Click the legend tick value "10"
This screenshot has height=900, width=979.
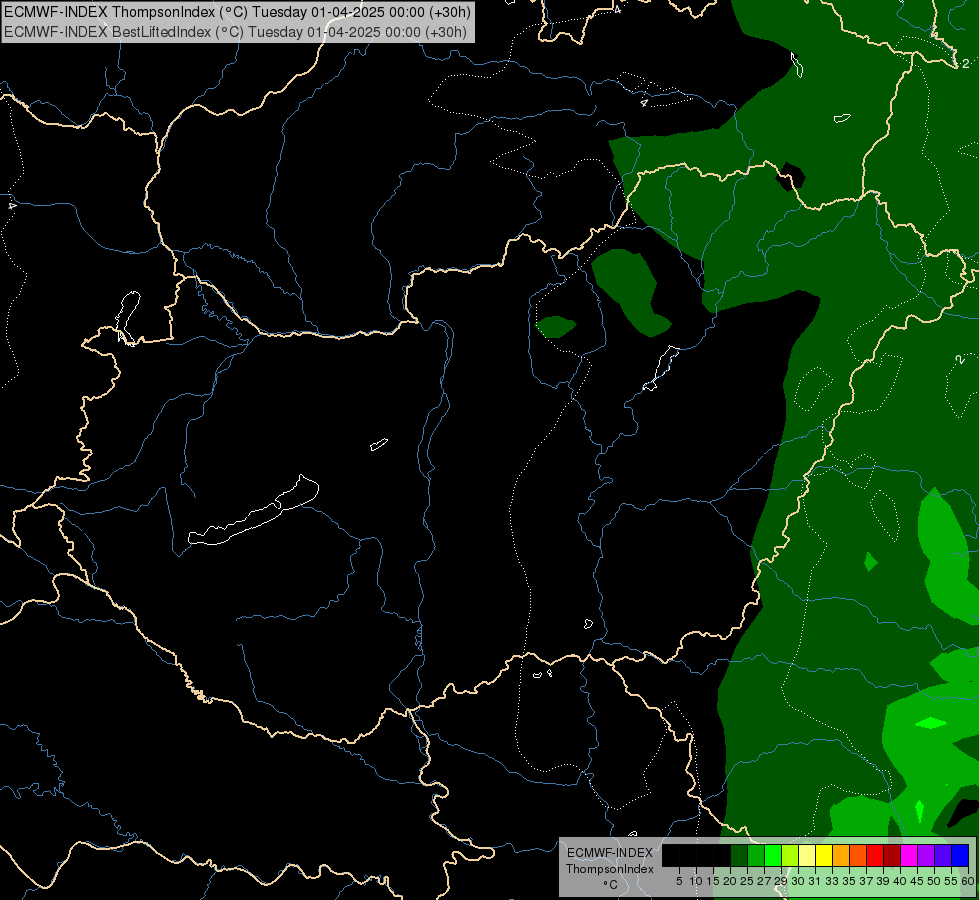tap(696, 881)
